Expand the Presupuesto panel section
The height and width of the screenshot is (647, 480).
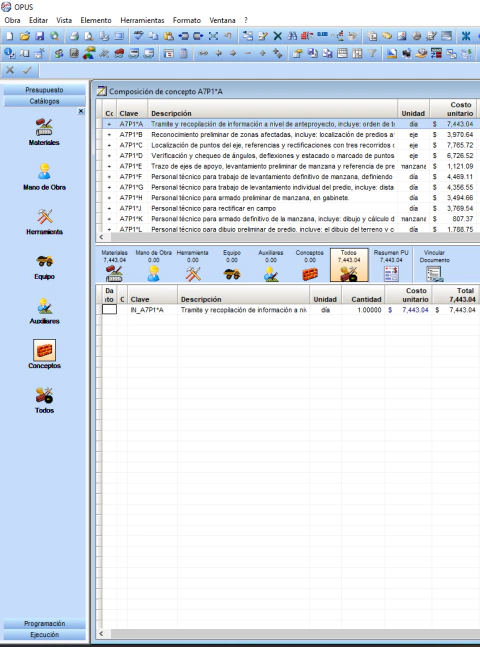(44, 90)
